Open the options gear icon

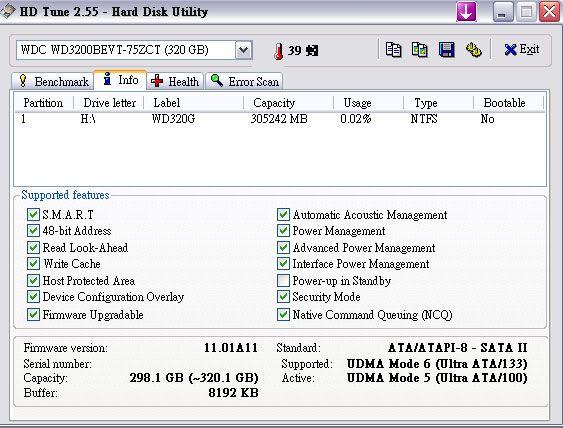(474, 50)
